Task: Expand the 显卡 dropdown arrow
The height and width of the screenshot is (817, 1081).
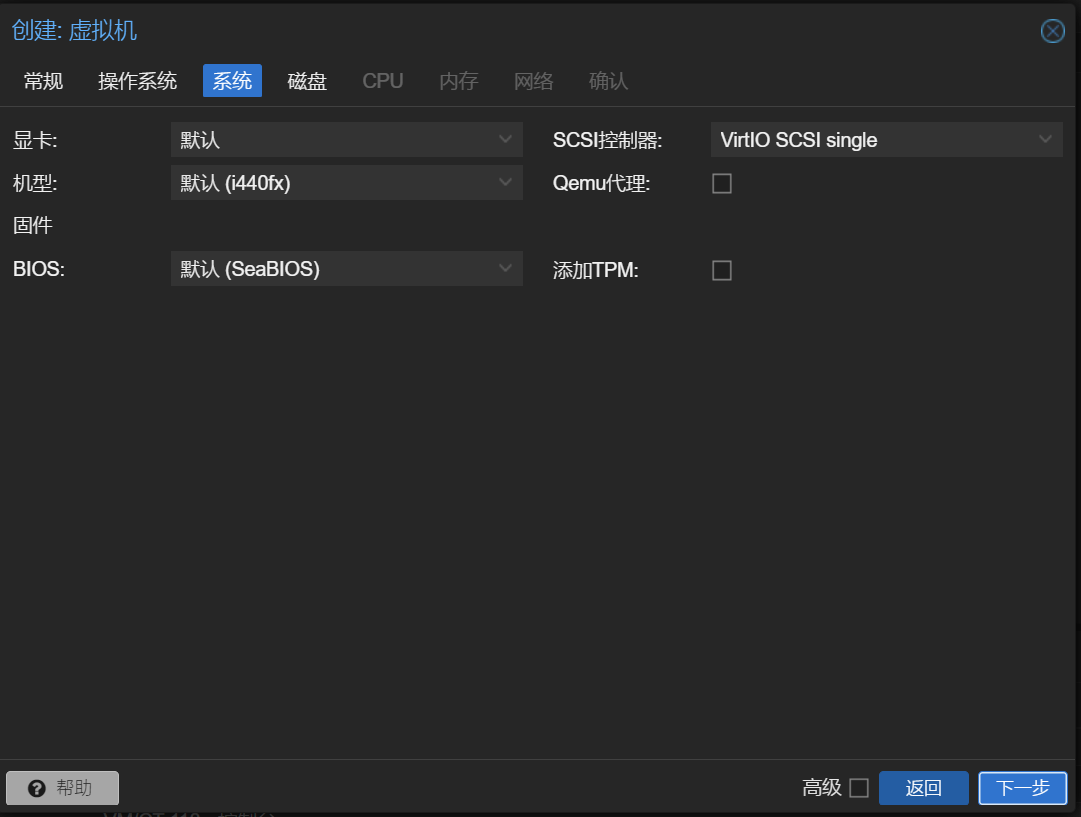Action: (x=505, y=139)
